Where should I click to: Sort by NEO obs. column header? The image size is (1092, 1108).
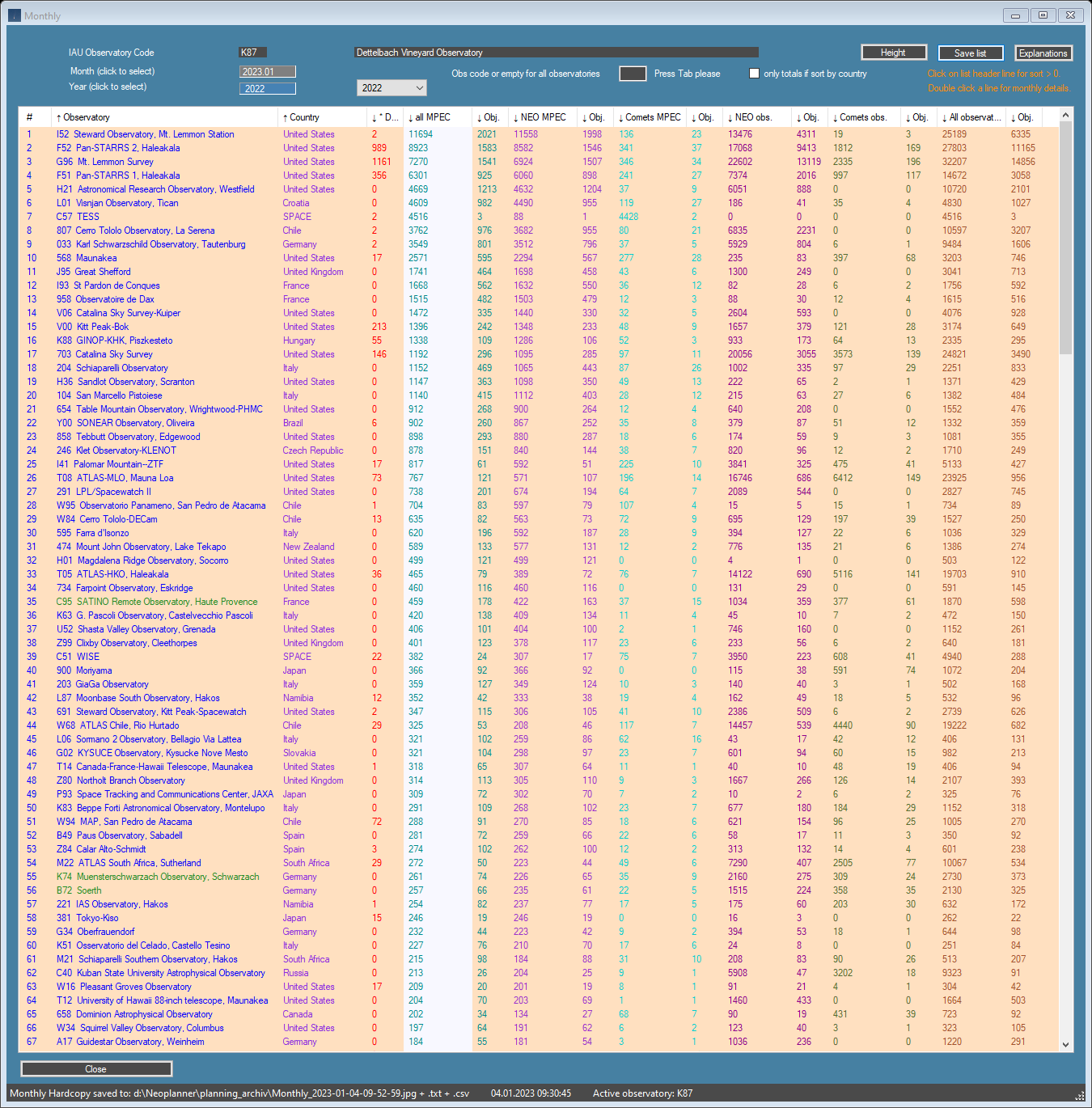coord(756,117)
